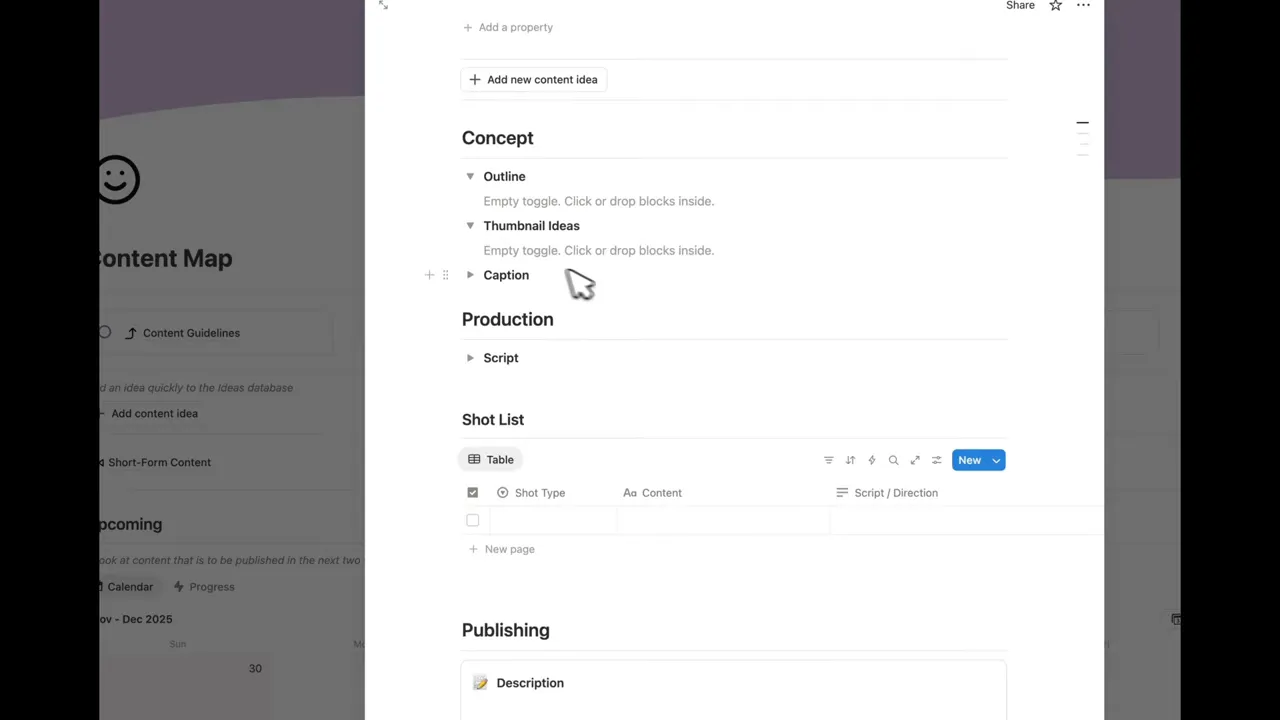Search within the Shot List database
1280x720 pixels.
893,460
